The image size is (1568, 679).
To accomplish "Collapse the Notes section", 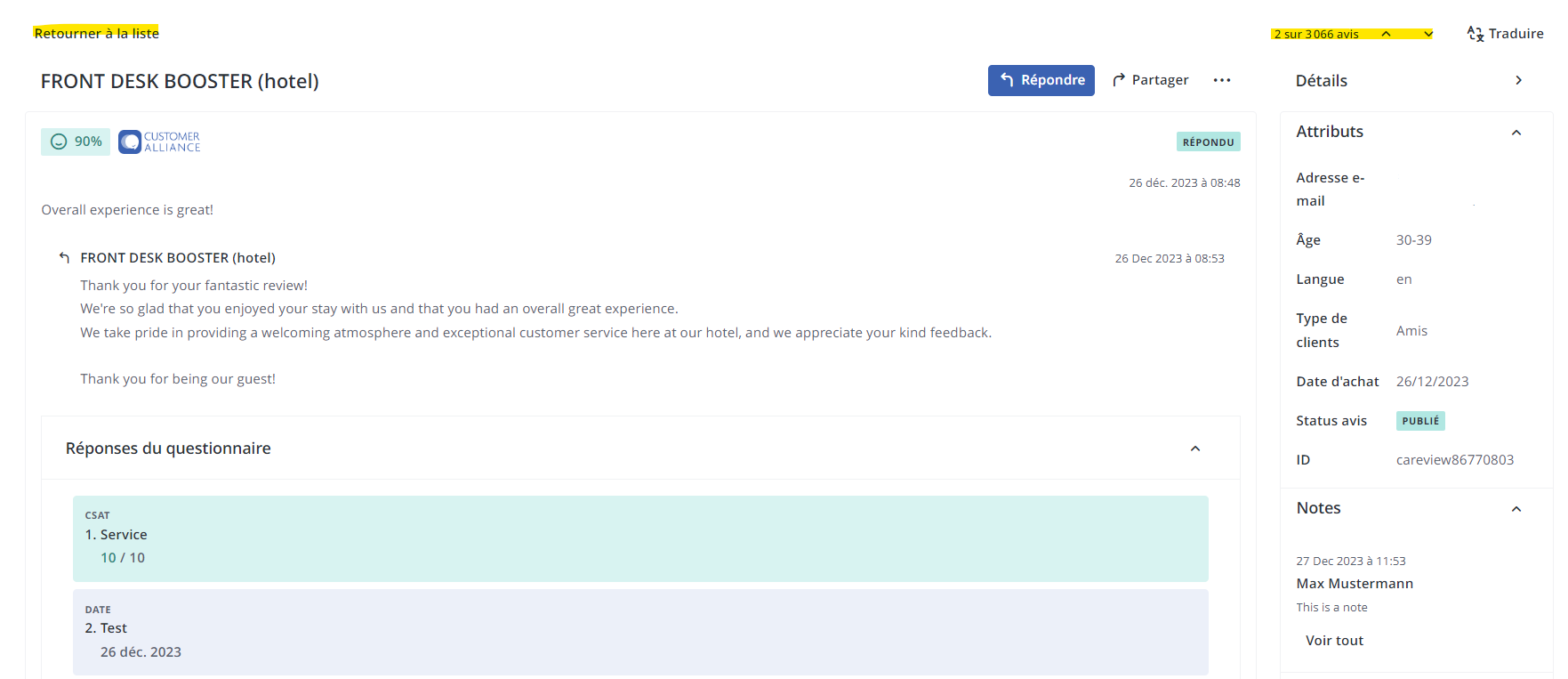I will (x=1516, y=509).
